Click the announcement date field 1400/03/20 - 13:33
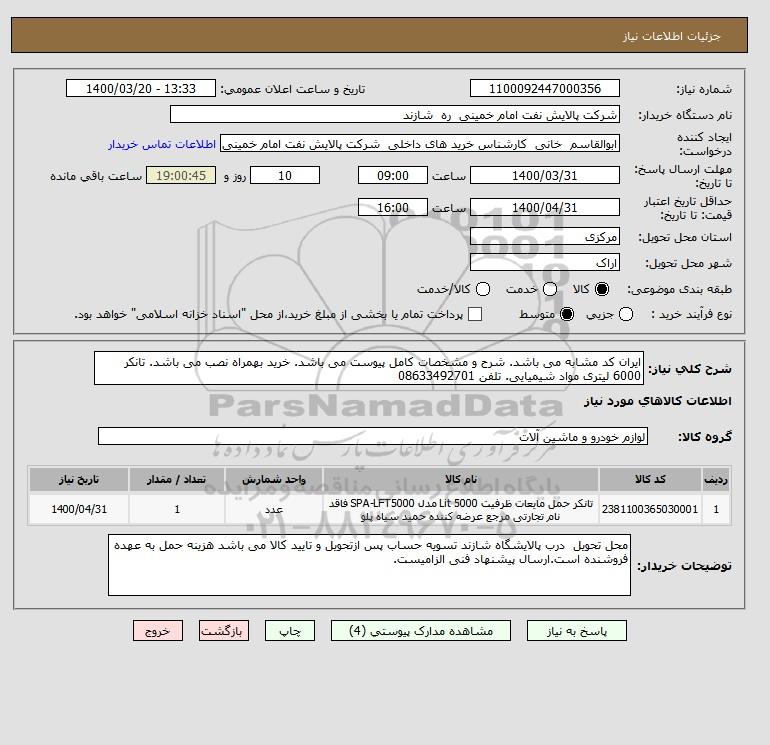This screenshot has width=770, height=745. (141, 88)
